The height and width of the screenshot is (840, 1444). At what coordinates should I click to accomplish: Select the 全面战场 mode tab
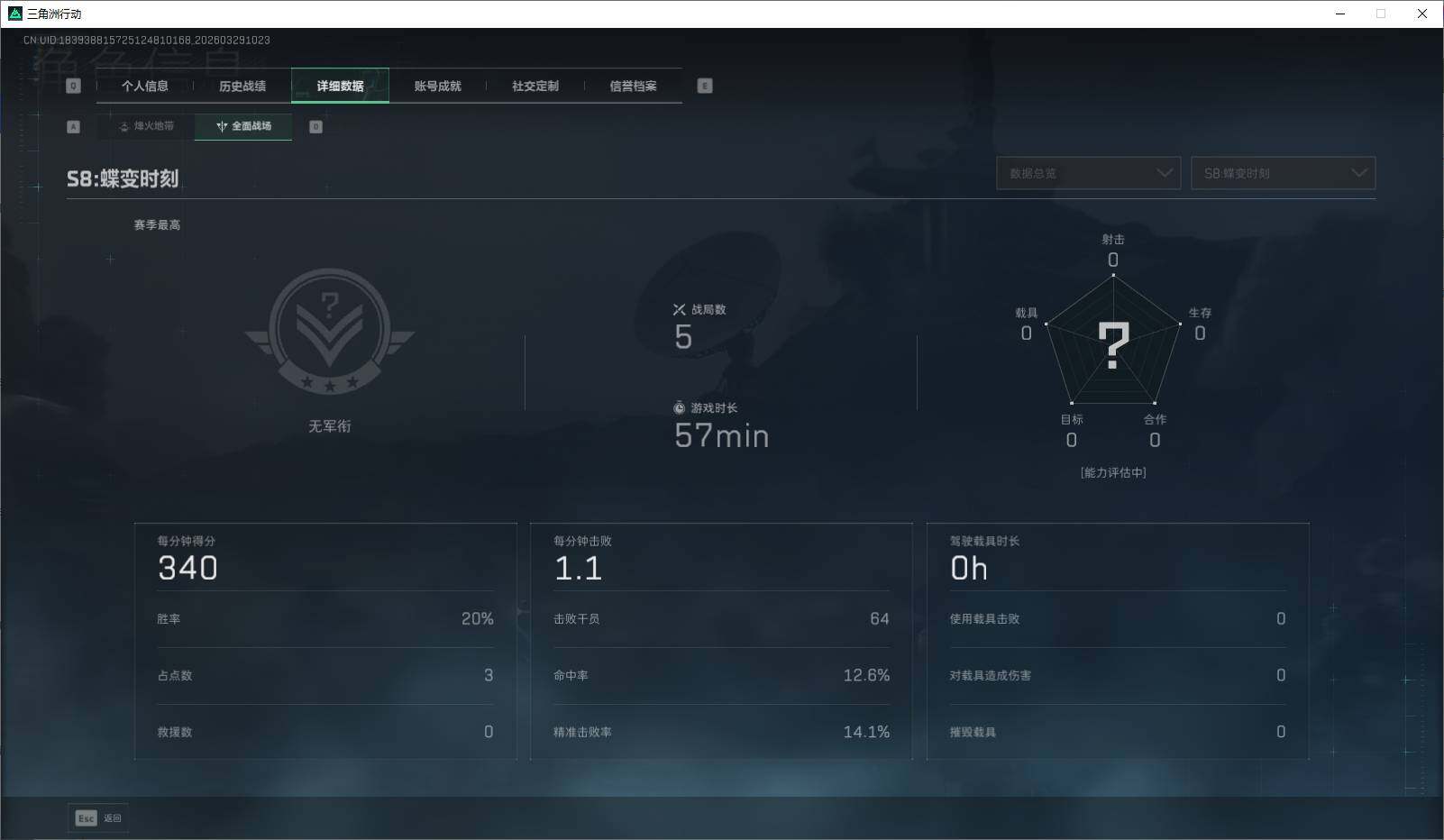pos(243,126)
